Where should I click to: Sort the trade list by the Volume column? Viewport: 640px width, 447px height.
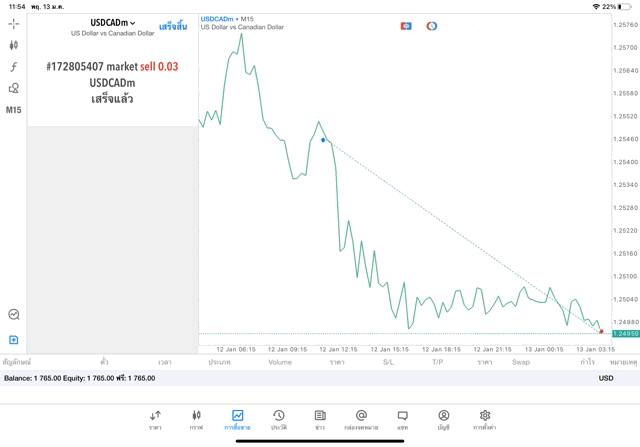280,362
